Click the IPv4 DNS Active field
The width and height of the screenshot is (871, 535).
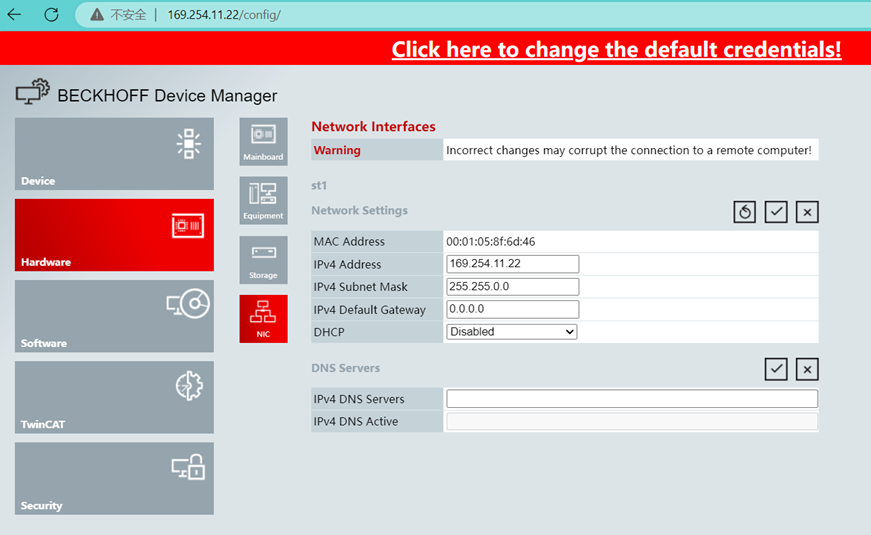click(x=632, y=422)
